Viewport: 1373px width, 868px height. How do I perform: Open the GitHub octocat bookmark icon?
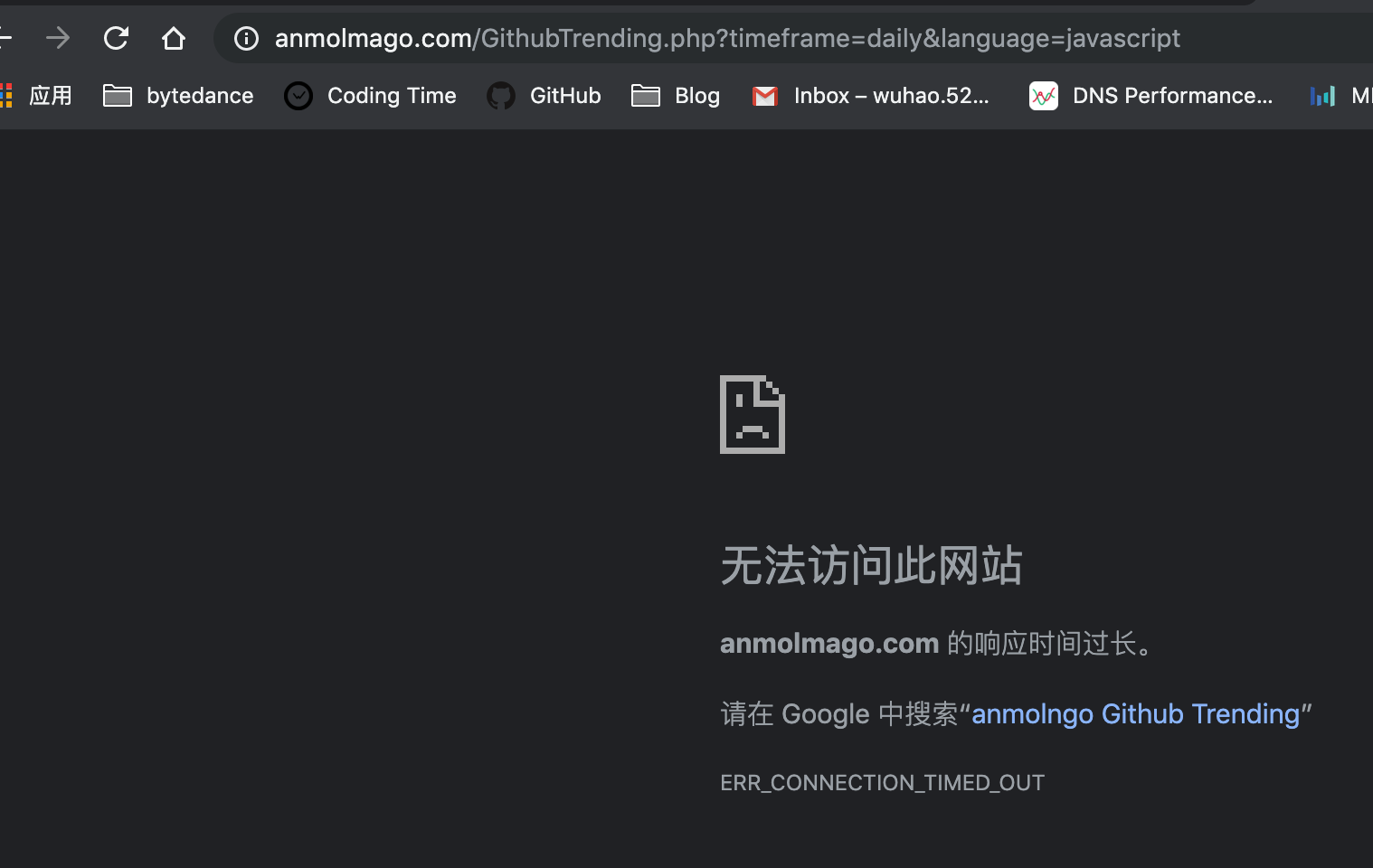501,95
